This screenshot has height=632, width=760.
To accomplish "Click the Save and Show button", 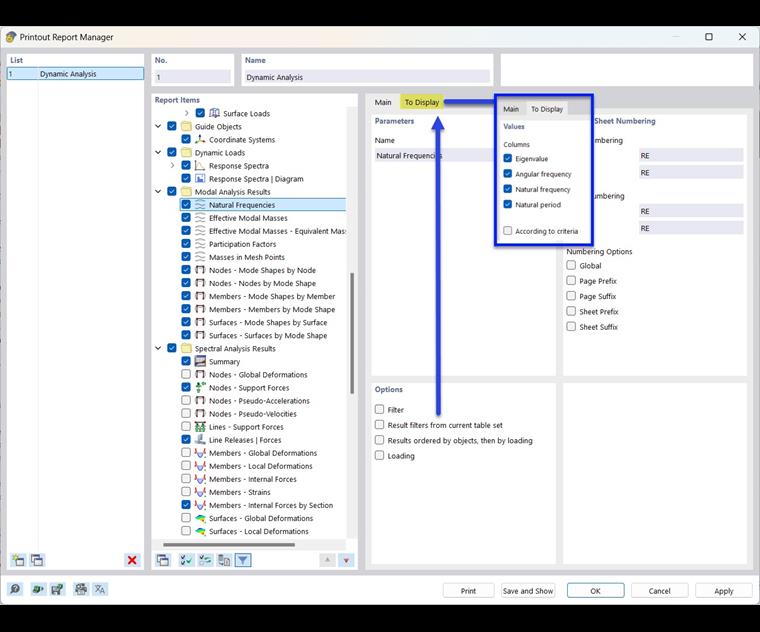I will pos(528,591).
